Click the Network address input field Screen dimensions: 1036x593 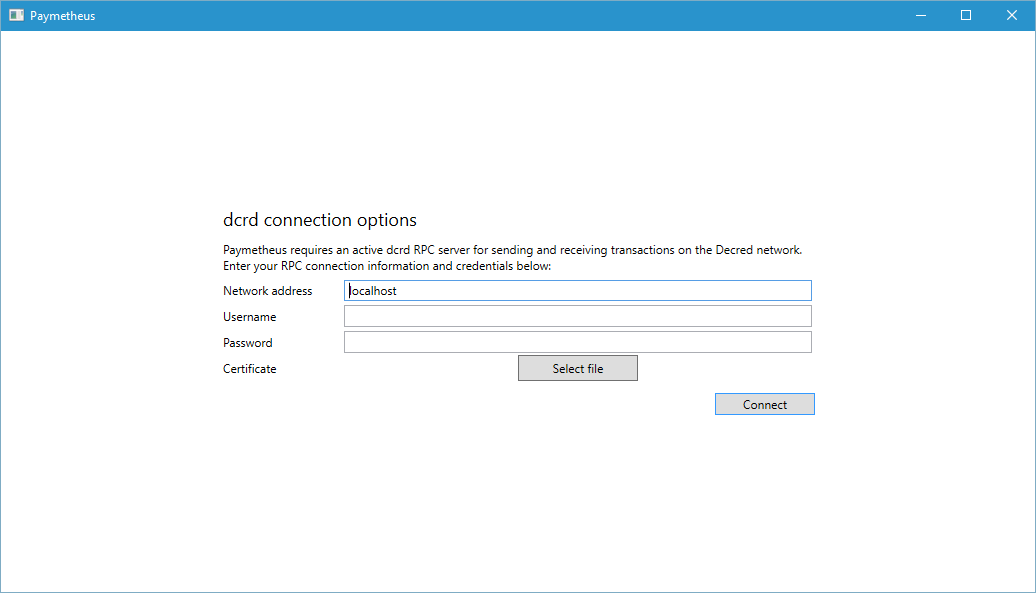pyautogui.click(x=577, y=291)
